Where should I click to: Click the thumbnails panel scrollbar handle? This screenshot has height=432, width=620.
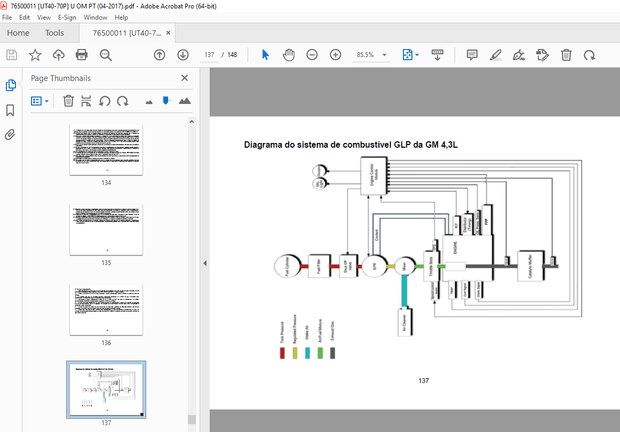[192, 419]
